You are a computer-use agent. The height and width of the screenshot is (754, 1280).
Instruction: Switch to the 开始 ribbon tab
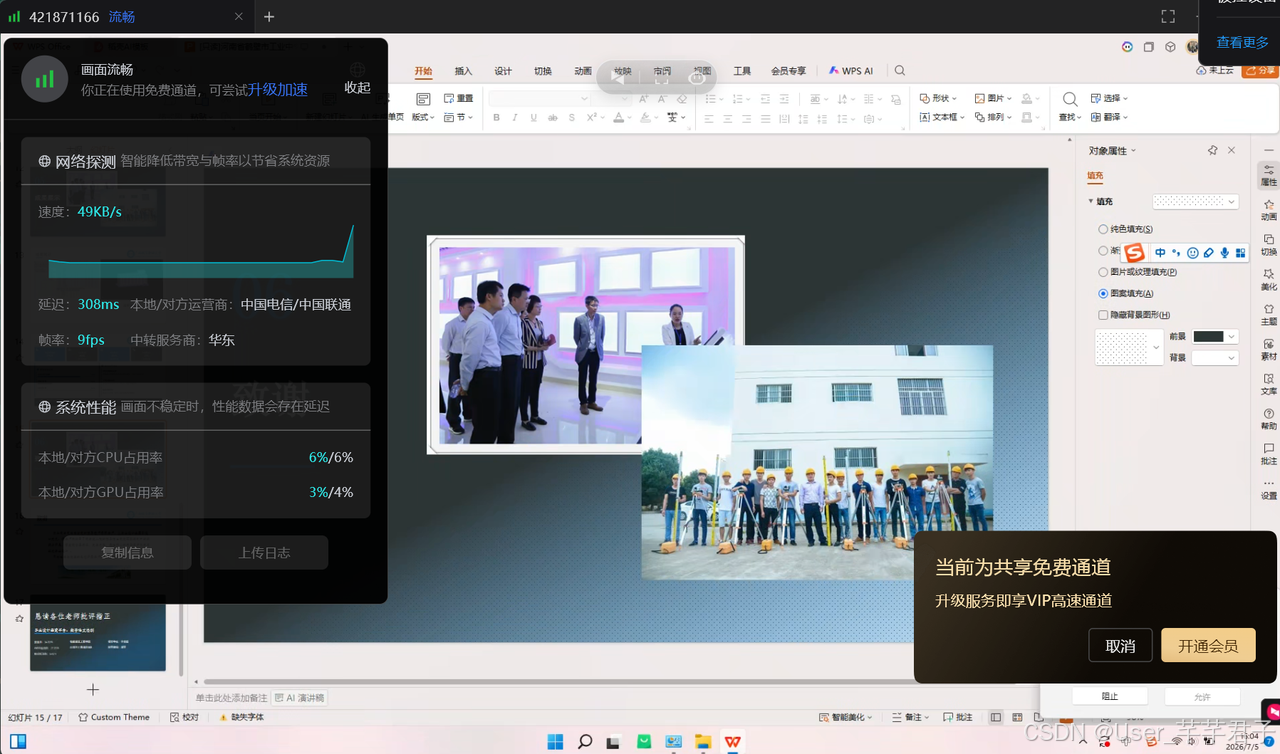point(423,71)
